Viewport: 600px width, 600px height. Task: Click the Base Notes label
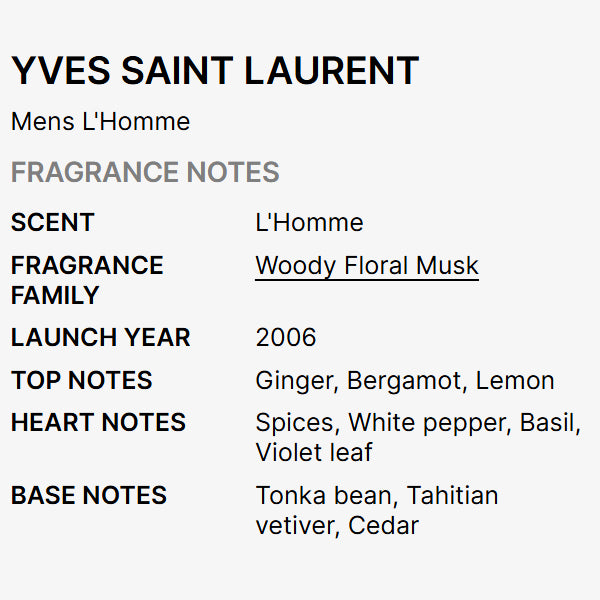pyautogui.click(x=89, y=495)
